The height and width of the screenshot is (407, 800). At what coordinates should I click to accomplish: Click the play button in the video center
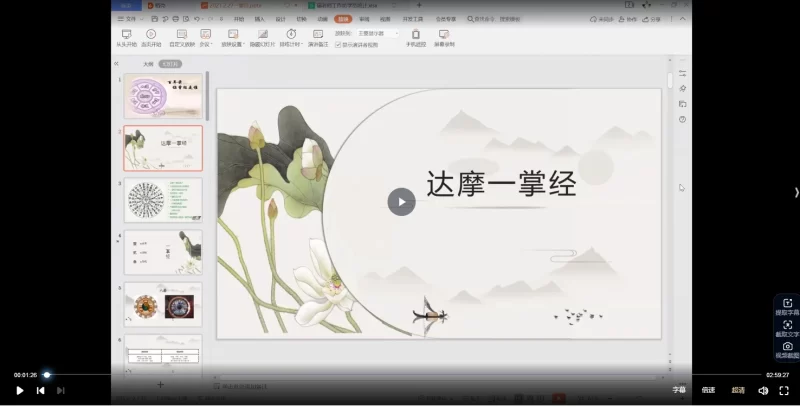[x=401, y=201]
